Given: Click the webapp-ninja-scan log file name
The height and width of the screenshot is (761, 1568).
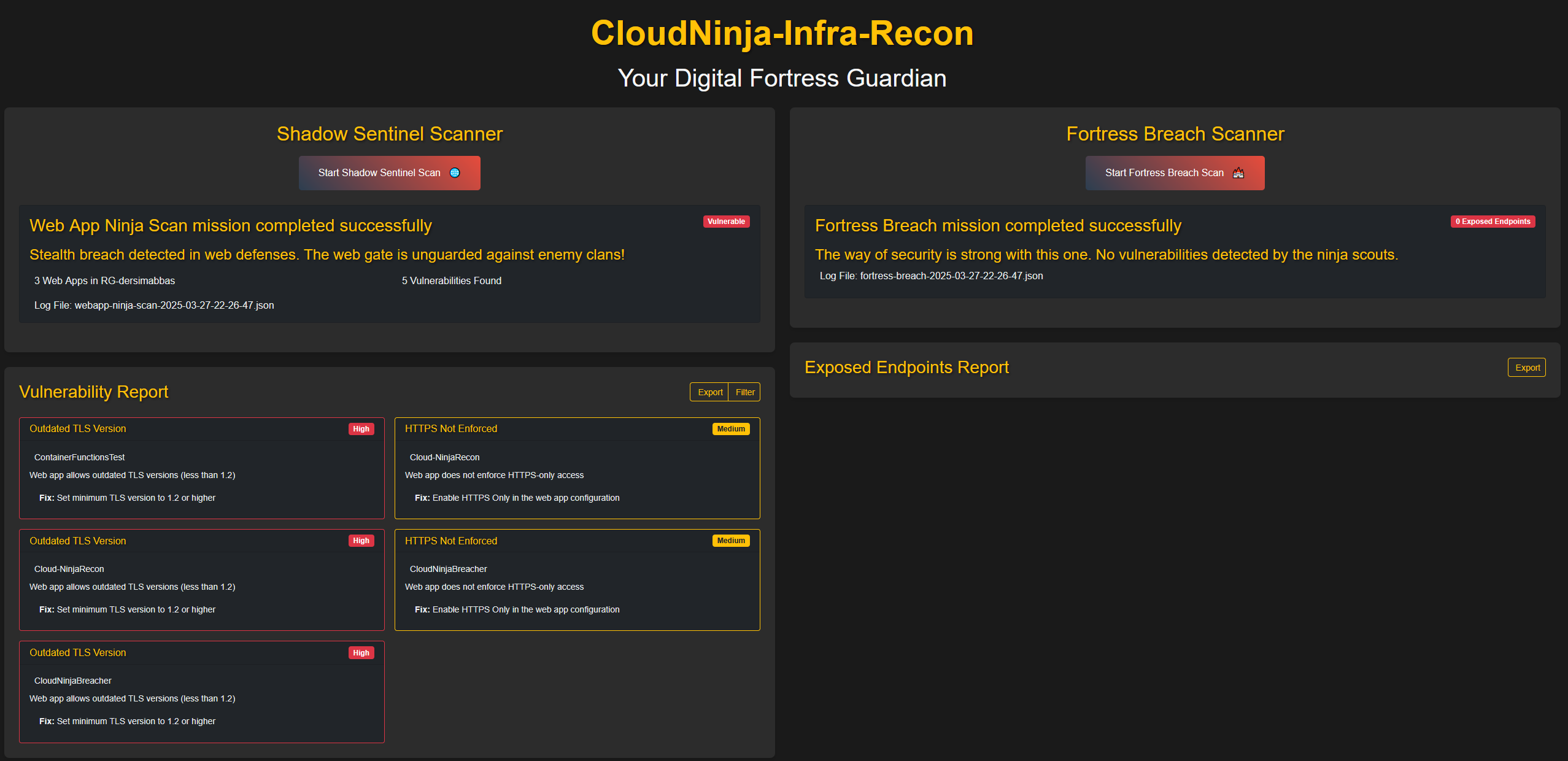Looking at the screenshot, I should pos(174,305).
